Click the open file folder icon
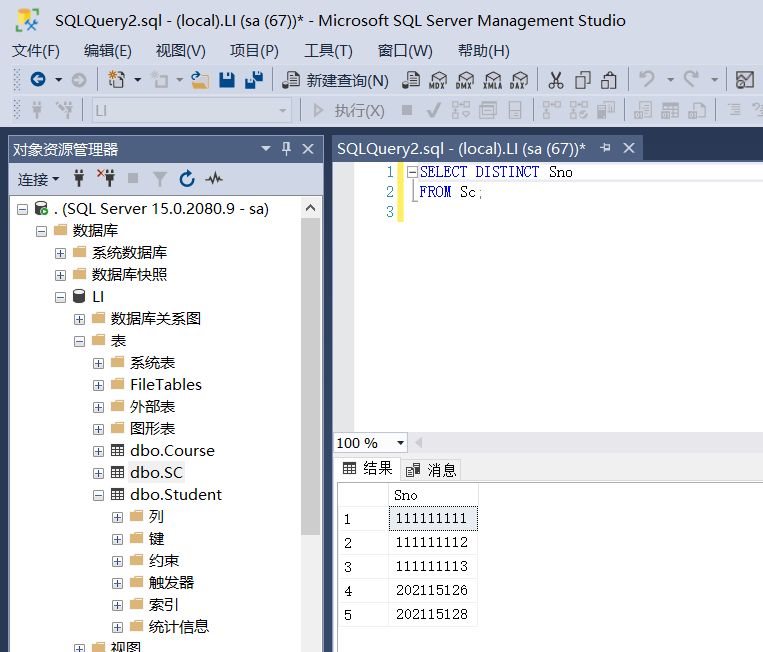 [200, 80]
